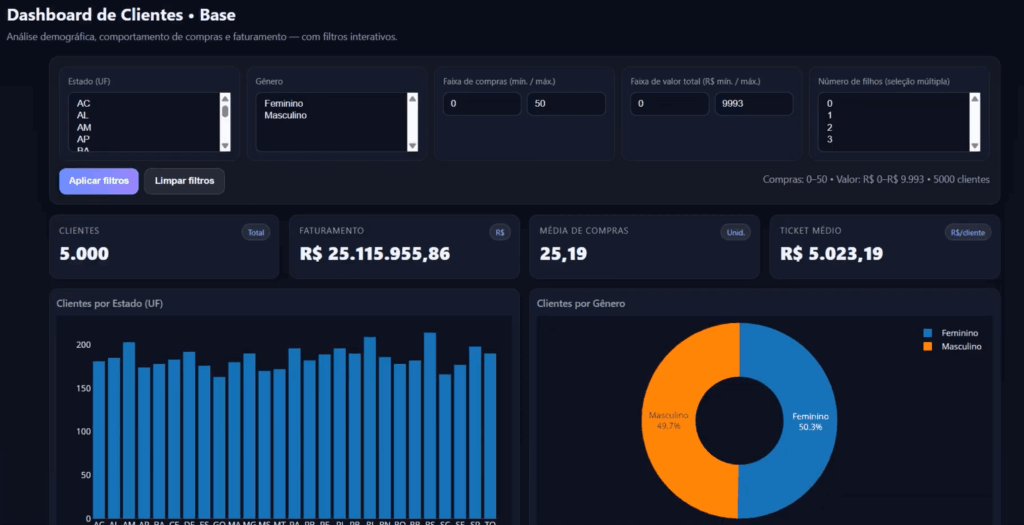The image size is (1024, 525).
Task: Click the CLIENTES card heading
Action: (79, 231)
